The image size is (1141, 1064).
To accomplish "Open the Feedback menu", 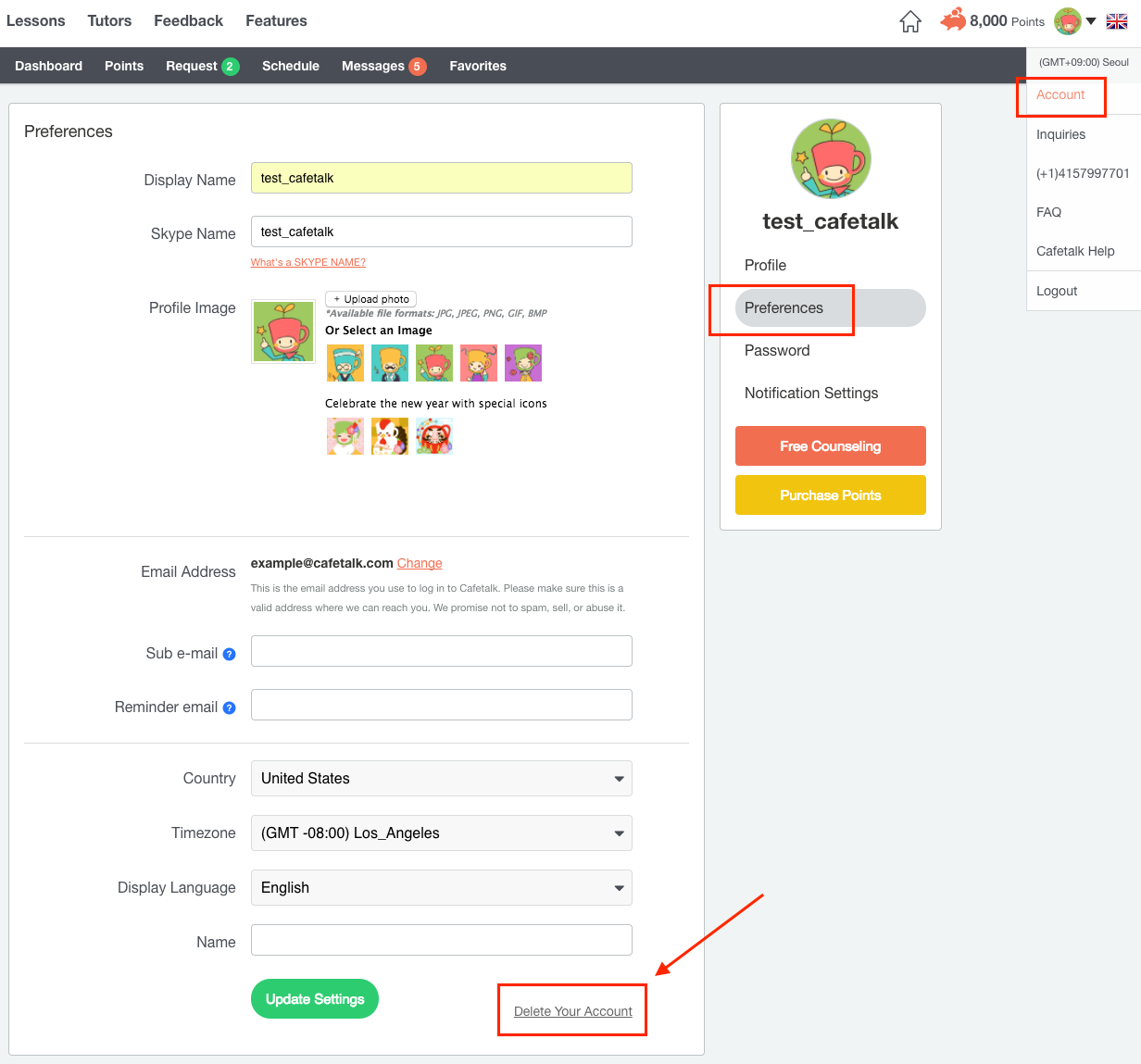I will pyautogui.click(x=188, y=20).
